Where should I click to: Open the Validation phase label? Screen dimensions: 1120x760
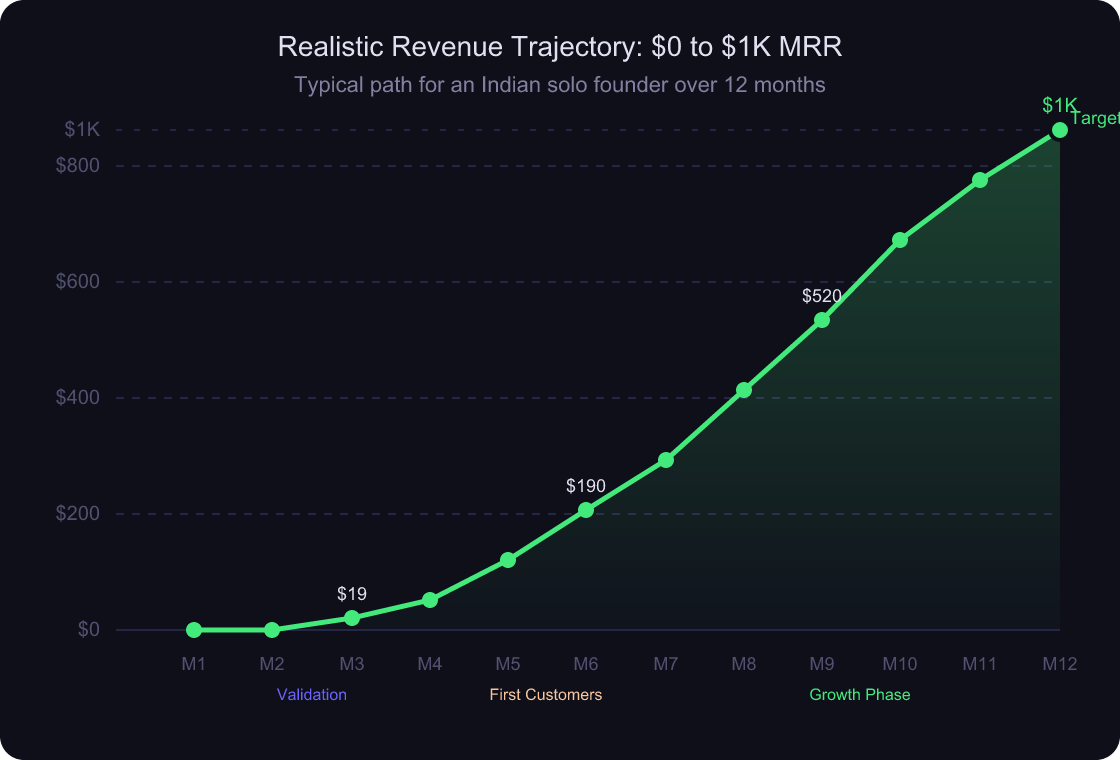tap(311, 694)
